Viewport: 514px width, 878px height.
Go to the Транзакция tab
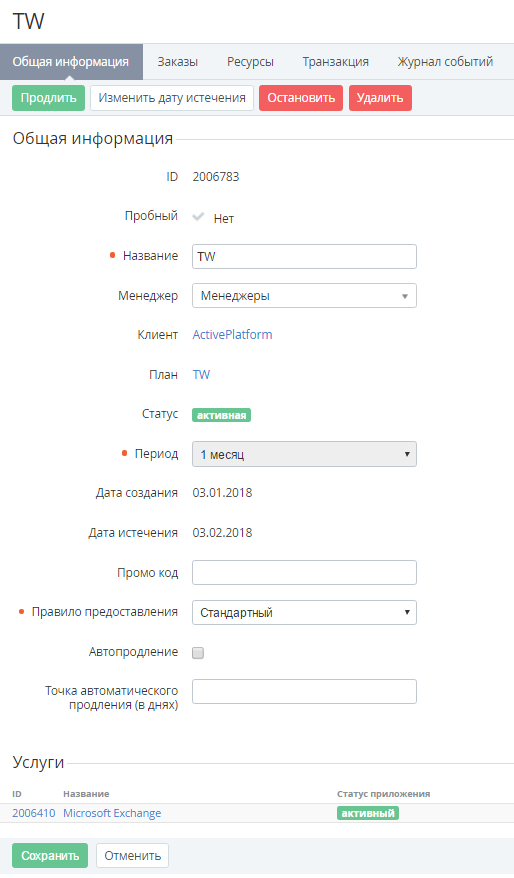pyautogui.click(x=335, y=62)
